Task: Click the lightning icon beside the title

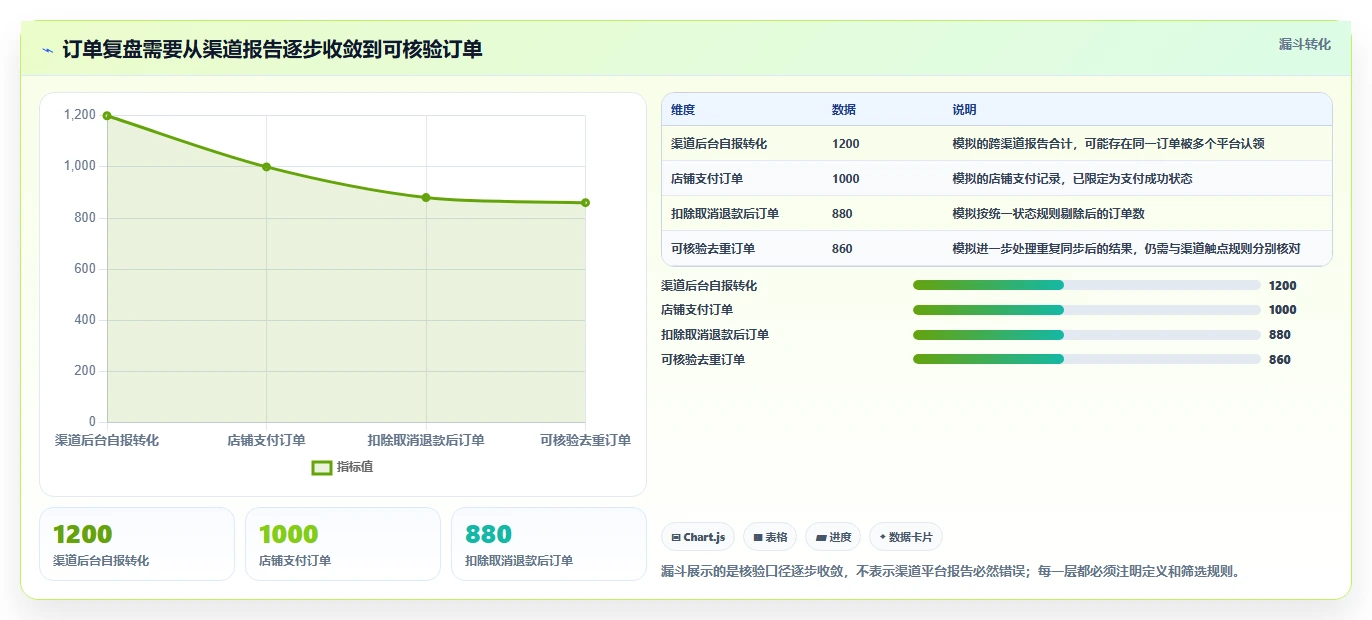Action: pyautogui.click(x=48, y=49)
